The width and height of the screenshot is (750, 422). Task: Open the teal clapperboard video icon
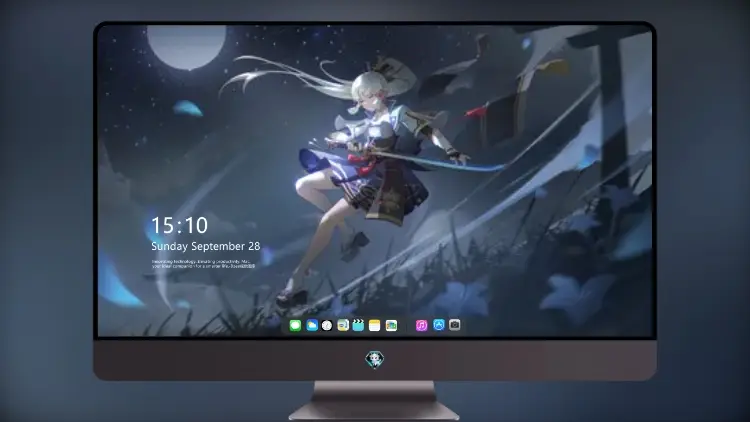[x=358, y=325]
